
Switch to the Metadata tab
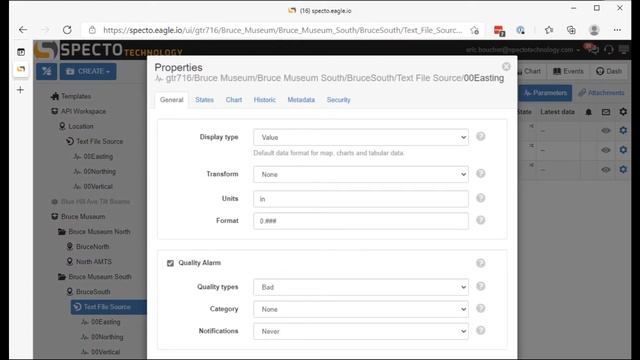pos(301,100)
